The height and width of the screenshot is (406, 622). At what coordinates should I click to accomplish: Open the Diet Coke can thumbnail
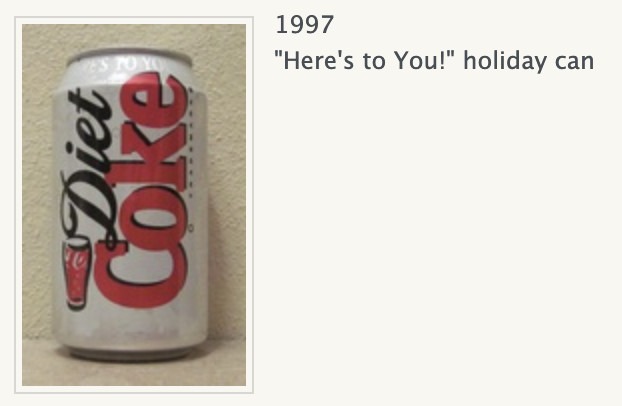134,205
